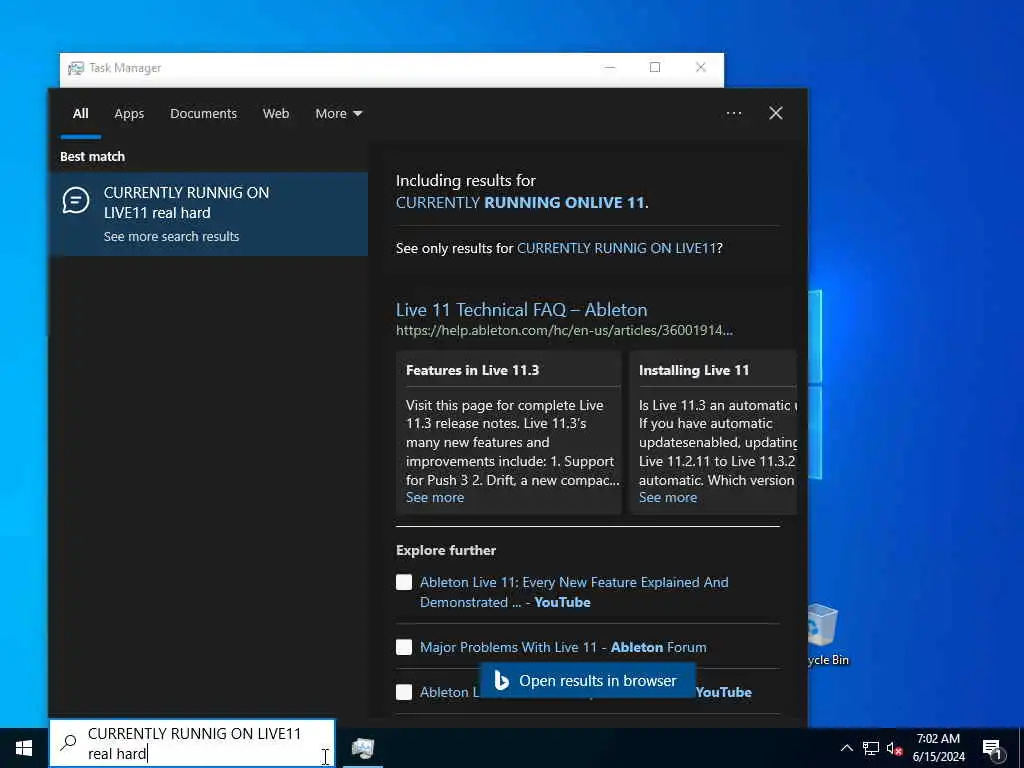Click thumbnail beside Every New Feature Explained link
This screenshot has height=768, width=1024.
[x=404, y=583]
